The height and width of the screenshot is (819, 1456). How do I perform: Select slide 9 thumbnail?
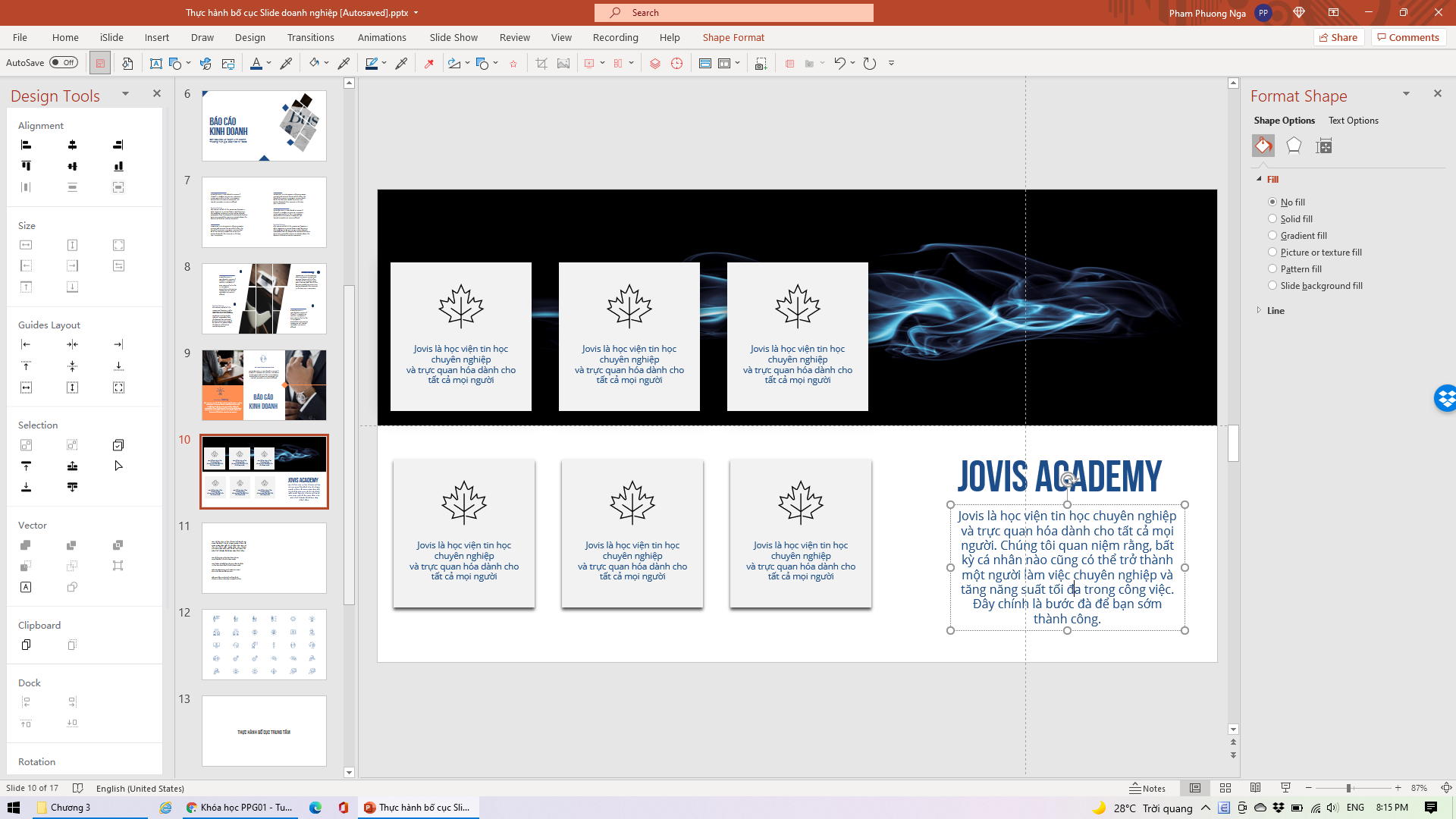[264, 385]
